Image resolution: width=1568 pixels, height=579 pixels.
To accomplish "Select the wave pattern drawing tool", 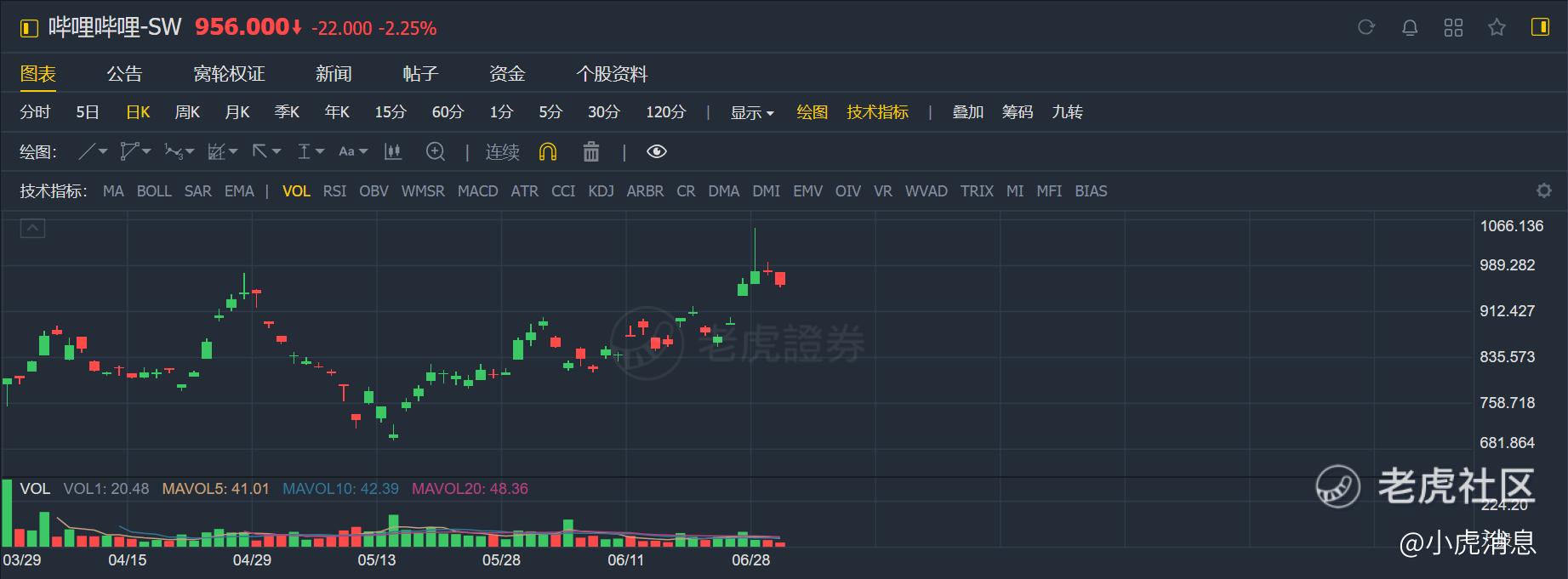I will [x=173, y=152].
